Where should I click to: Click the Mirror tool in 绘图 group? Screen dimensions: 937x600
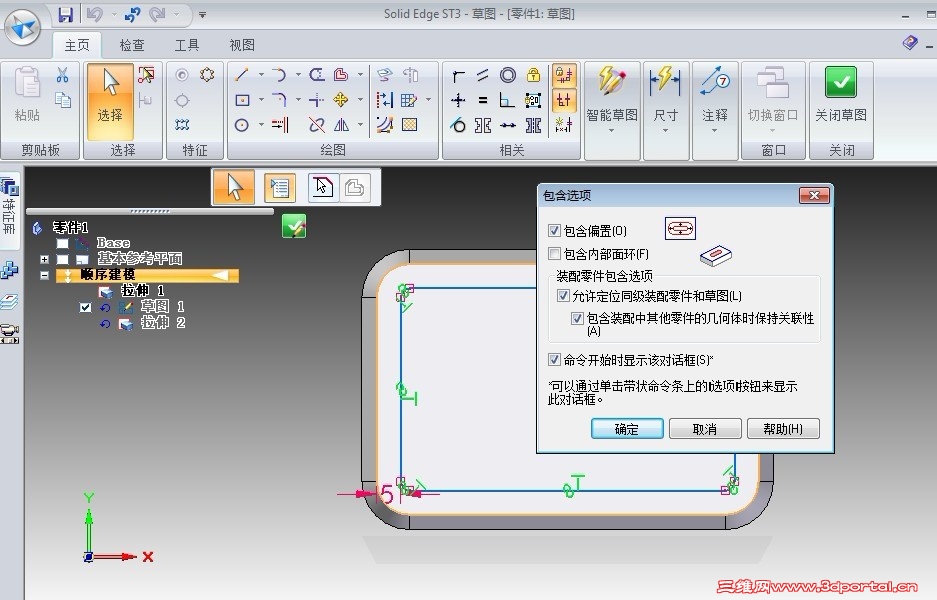click(341, 124)
